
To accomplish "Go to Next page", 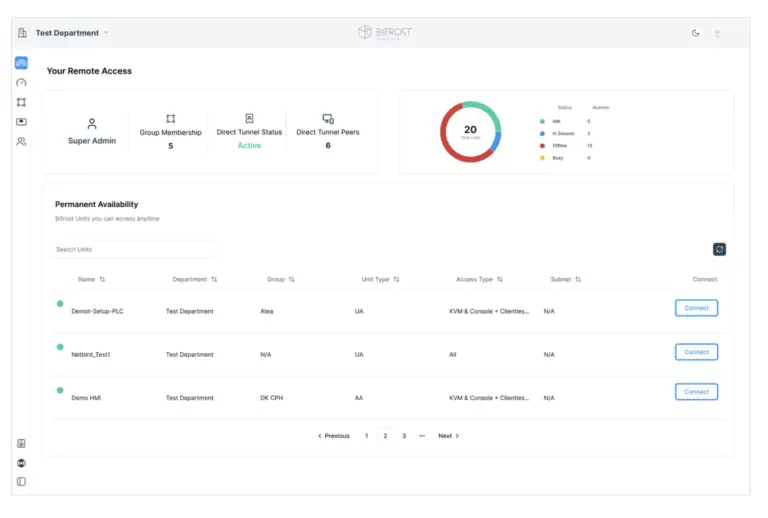I will 449,436.
